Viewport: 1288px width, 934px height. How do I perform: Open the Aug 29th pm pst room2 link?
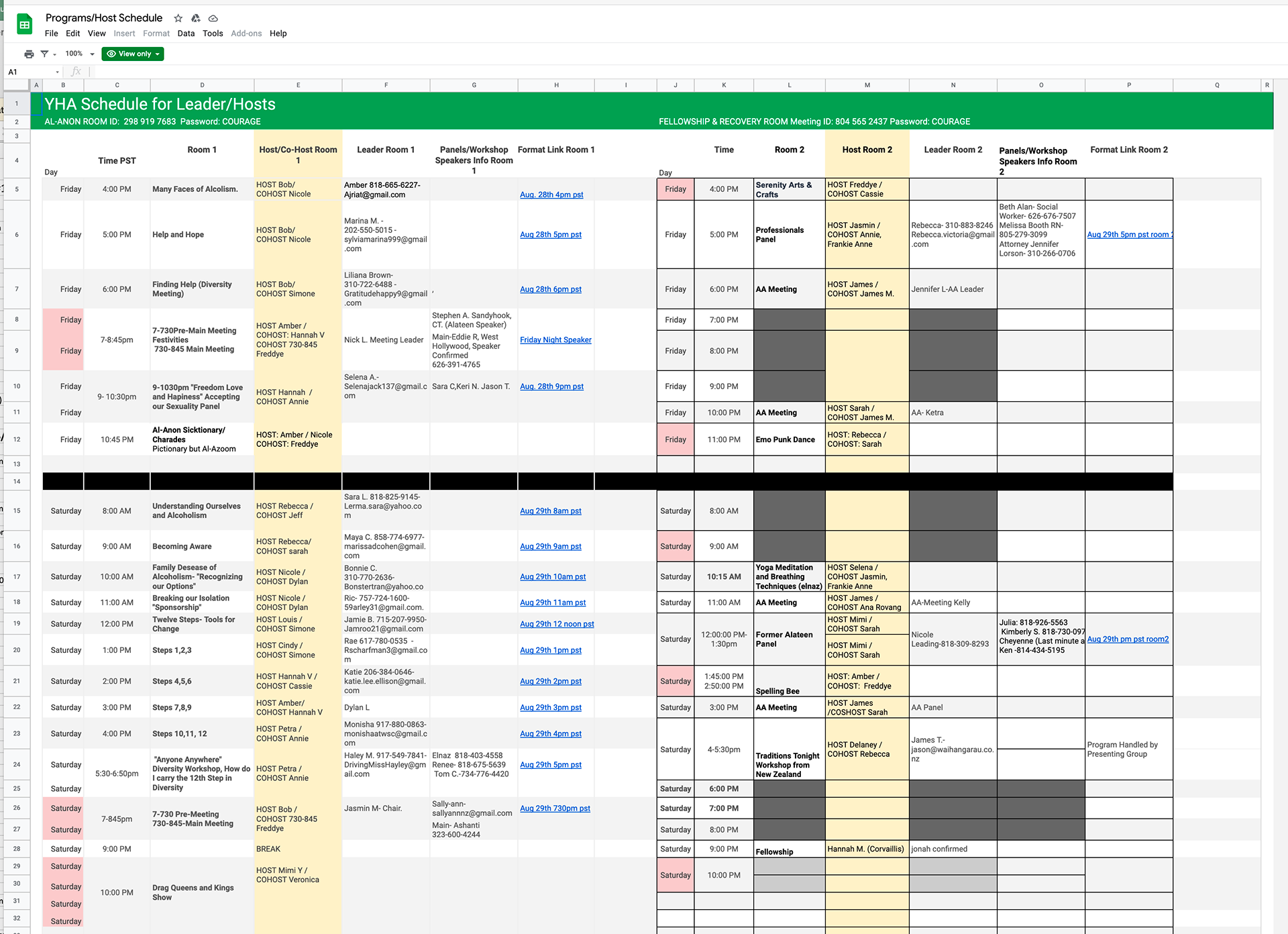1128,639
